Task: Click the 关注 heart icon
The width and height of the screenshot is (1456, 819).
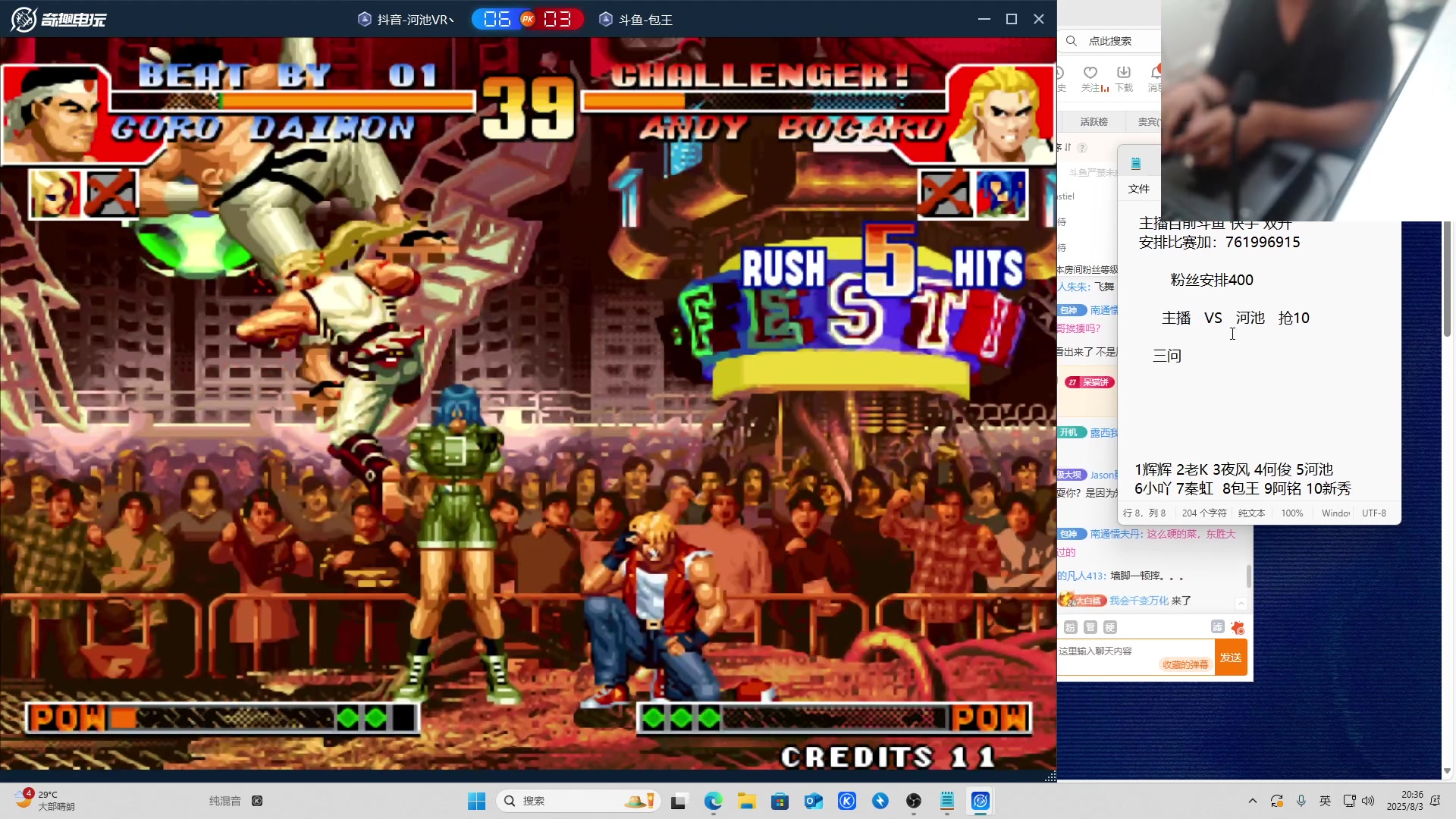Action: 1090,72
